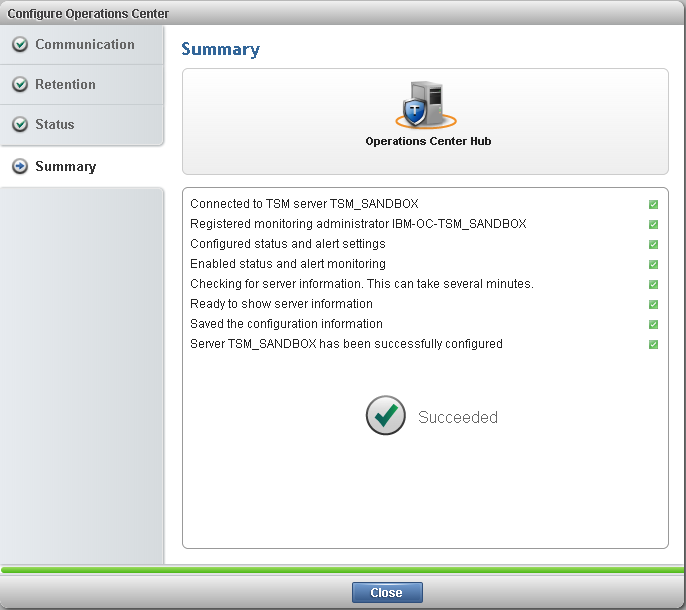
Task: Click the Retention step checkmark icon
Action: click(20, 85)
